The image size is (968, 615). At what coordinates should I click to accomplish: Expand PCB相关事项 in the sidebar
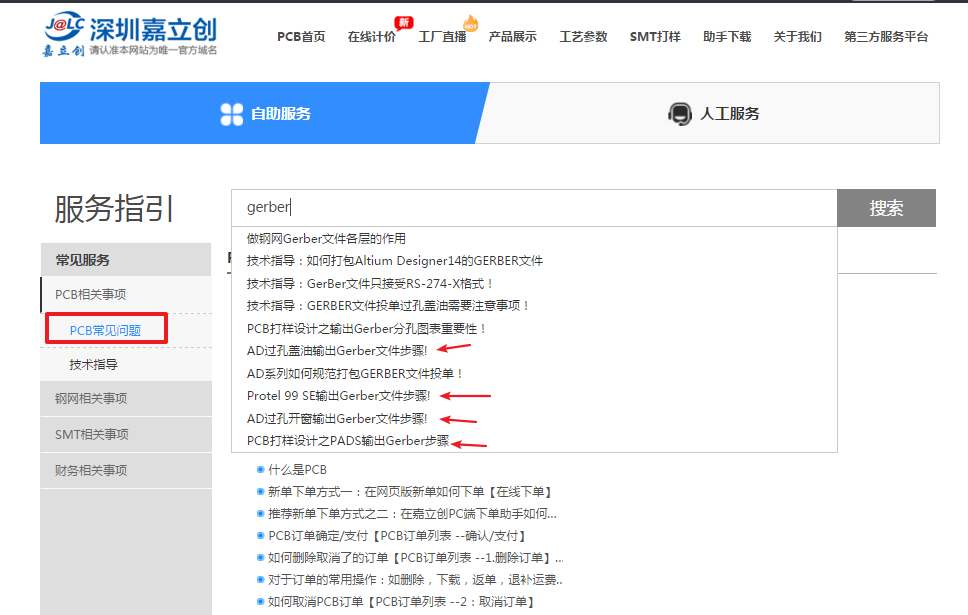(x=91, y=294)
